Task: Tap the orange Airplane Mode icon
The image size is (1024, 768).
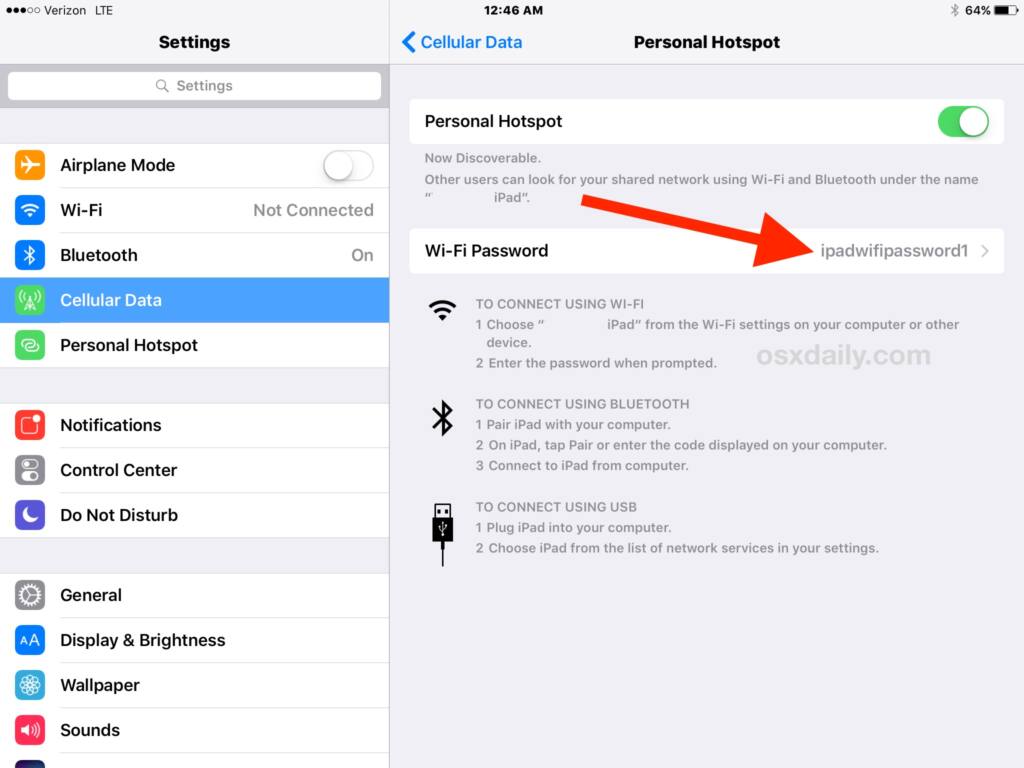Action: tap(30, 165)
